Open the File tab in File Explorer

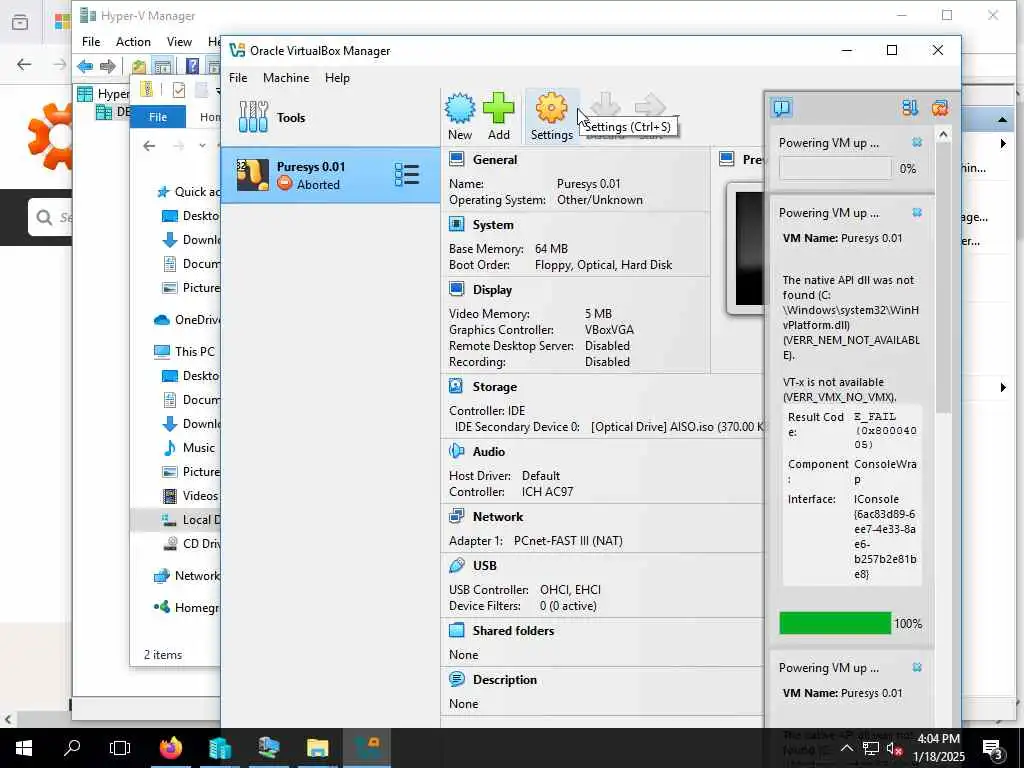[158, 117]
